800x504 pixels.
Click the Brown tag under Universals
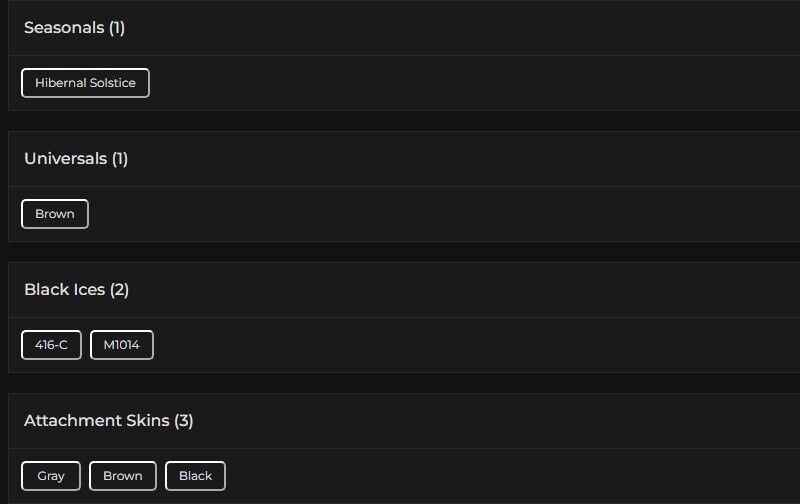pos(55,214)
